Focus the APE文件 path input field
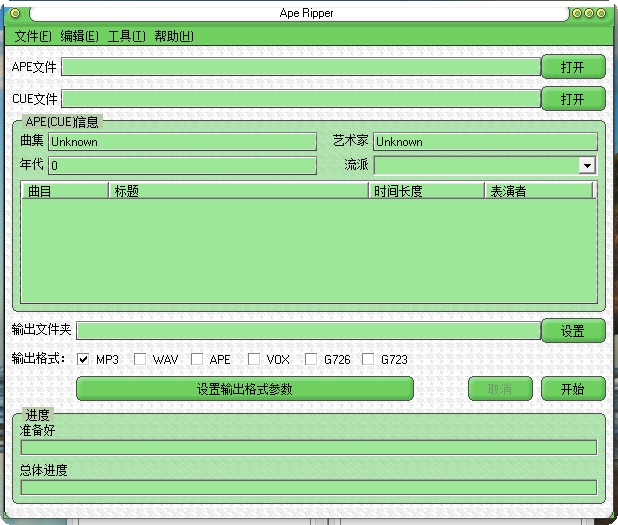 pyautogui.click(x=301, y=67)
